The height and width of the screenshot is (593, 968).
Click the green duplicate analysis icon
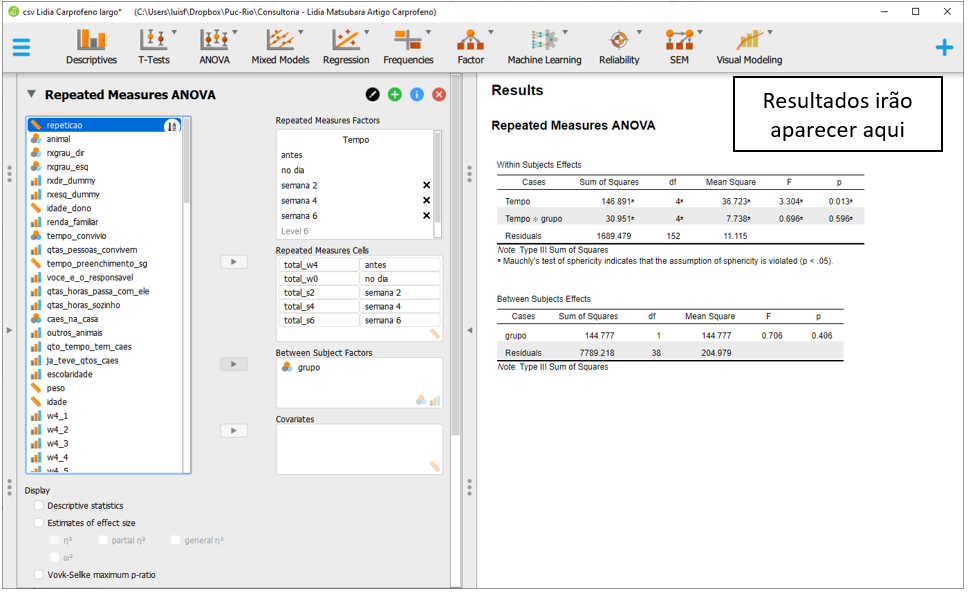click(395, 94)
